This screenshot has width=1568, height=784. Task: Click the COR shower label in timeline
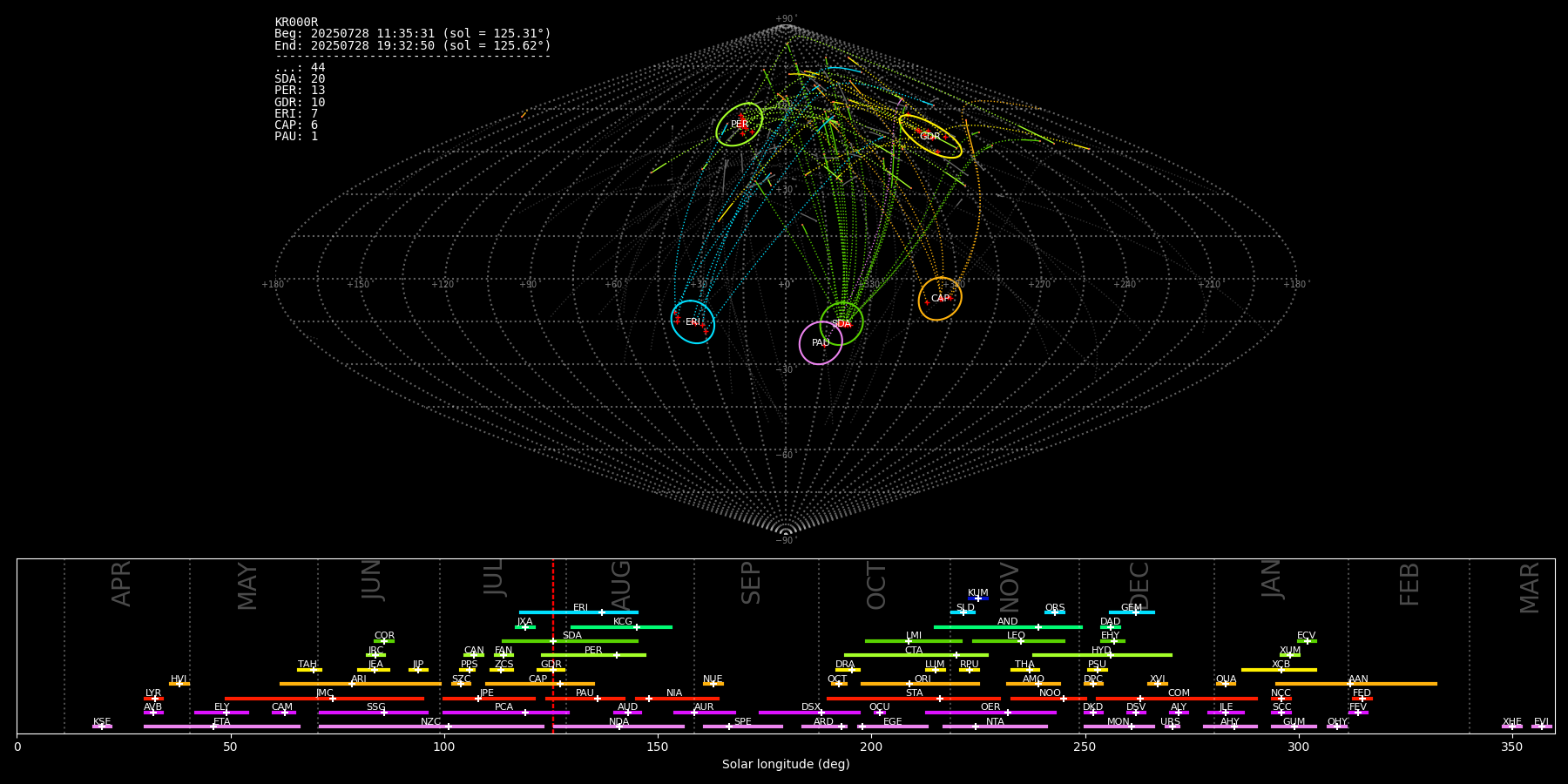click(x=384, y=635)
